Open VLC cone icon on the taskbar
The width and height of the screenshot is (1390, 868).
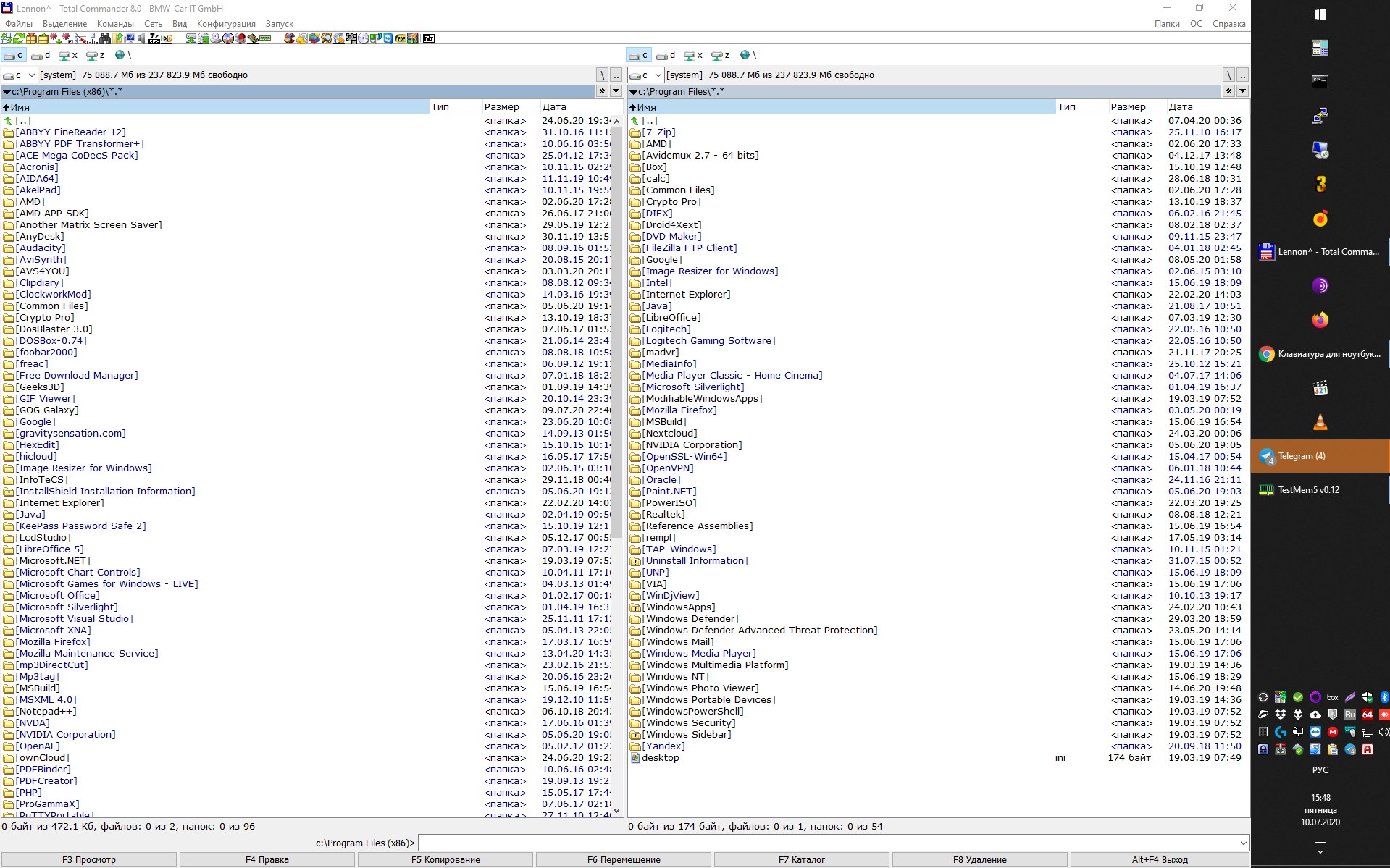click(1320, 422)
